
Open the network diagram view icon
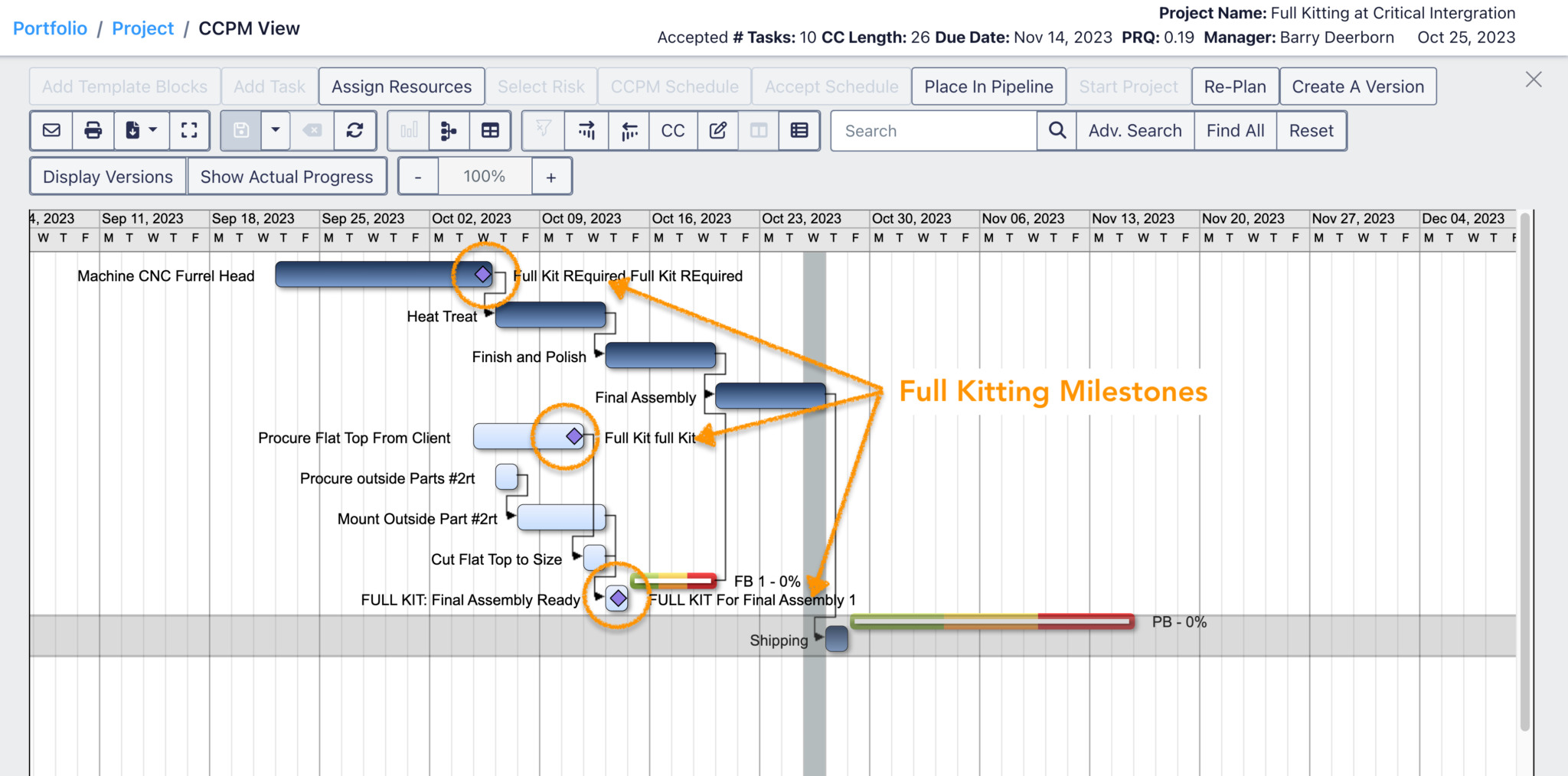pyautogui.click(x=449, y=131)
